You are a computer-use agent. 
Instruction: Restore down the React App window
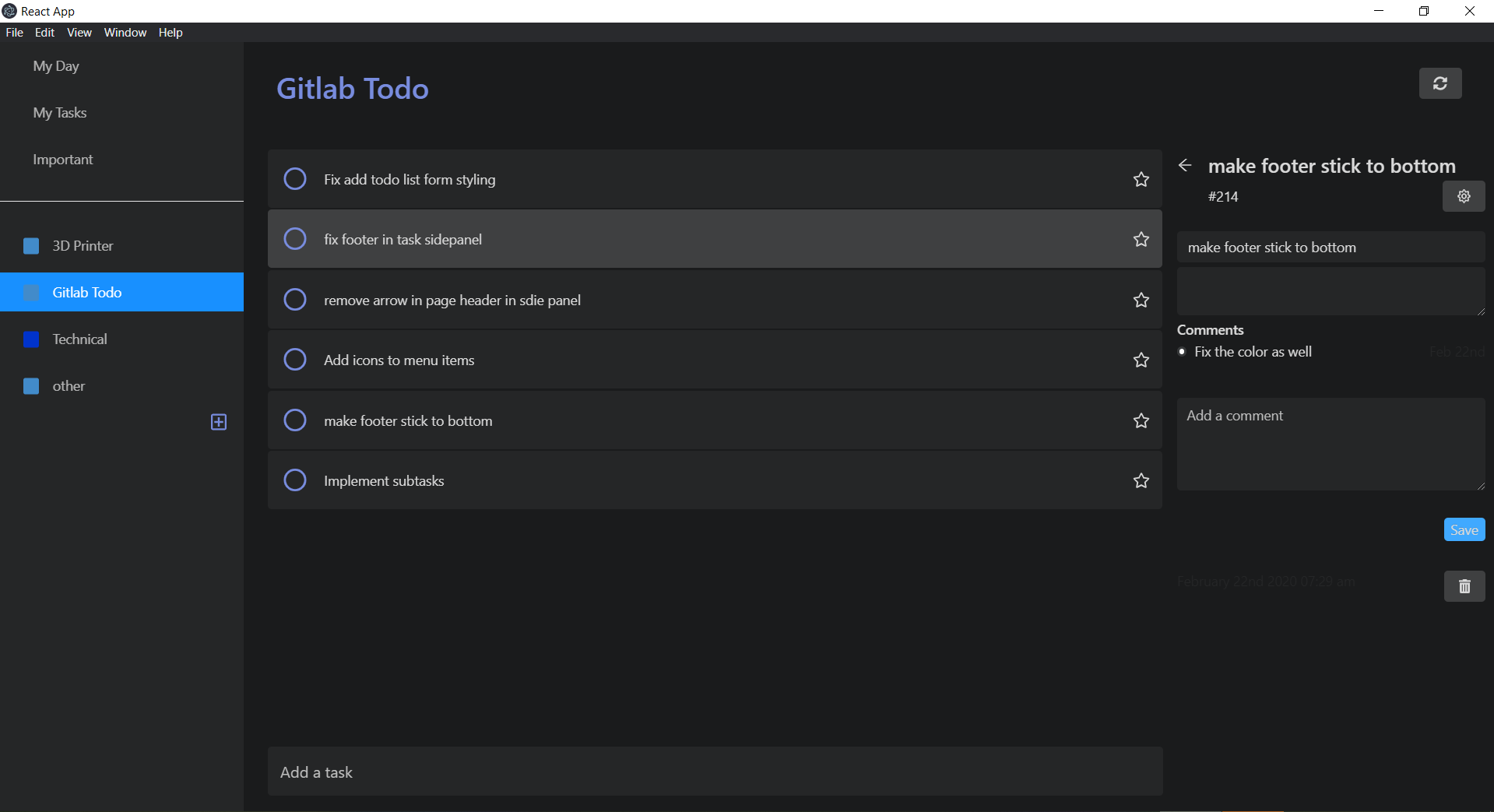(x=1424, y=11)
